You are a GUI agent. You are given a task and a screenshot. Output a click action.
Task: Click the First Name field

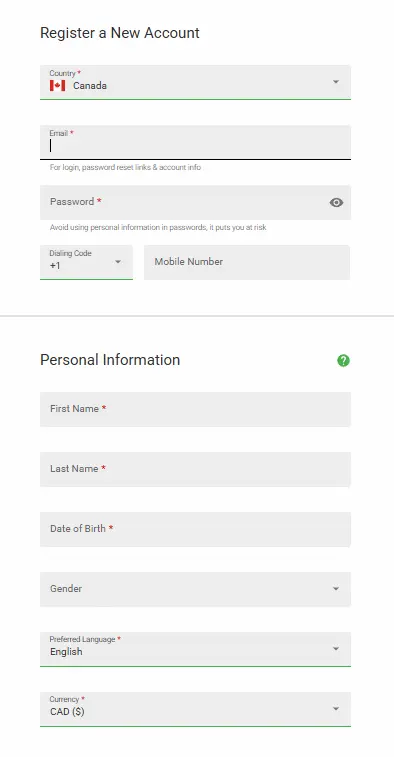(195, 409)
